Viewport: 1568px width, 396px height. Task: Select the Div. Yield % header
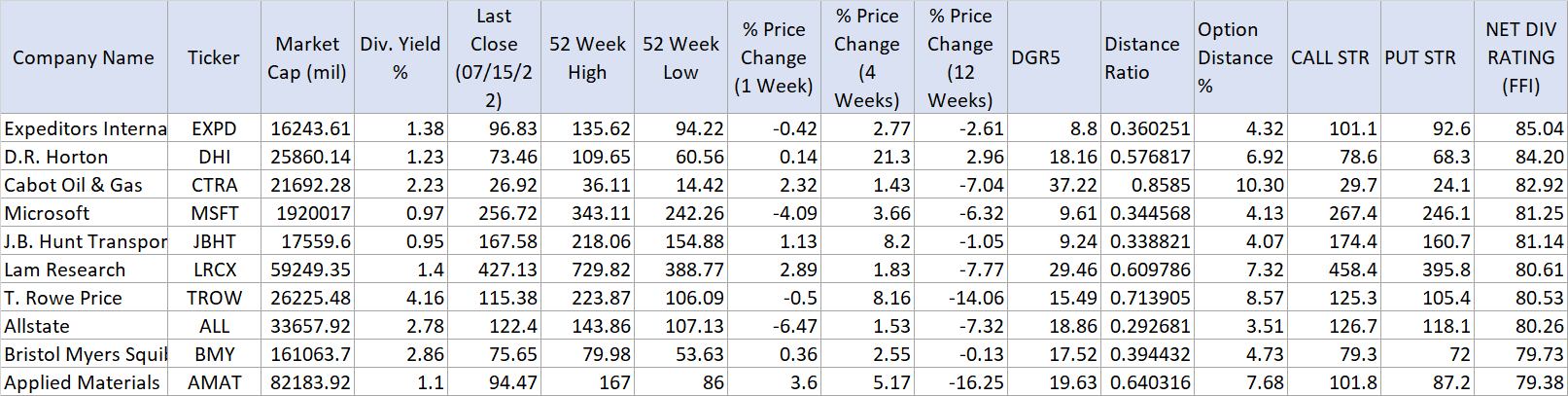click(x=401, y=57)
